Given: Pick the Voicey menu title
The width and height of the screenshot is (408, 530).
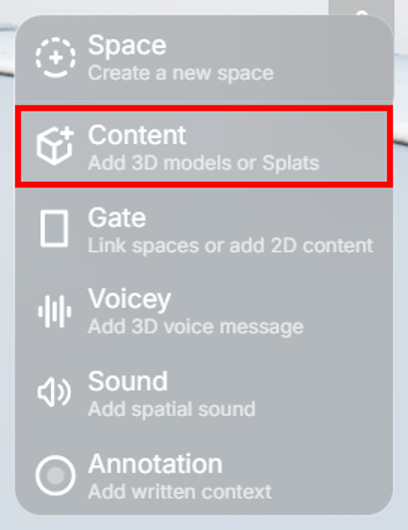Looking at the screenshot, I should [129, 300].
